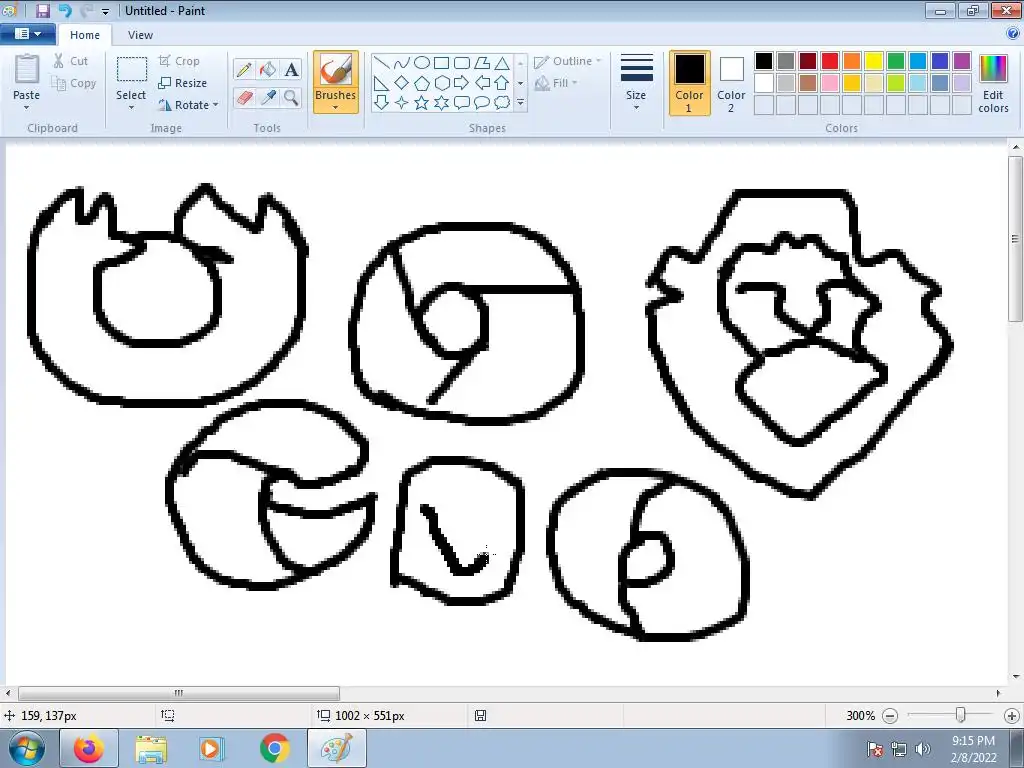The height and width of the screenshot is (768, 1024).
Task: Open the Outline dropdown
Action: pyautogui.click(x=567, y=61)
